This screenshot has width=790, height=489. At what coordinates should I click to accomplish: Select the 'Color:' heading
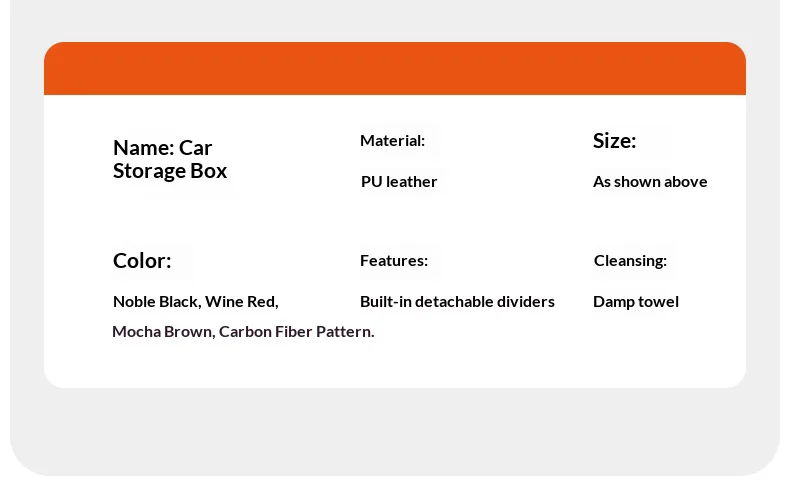(142, 261)
